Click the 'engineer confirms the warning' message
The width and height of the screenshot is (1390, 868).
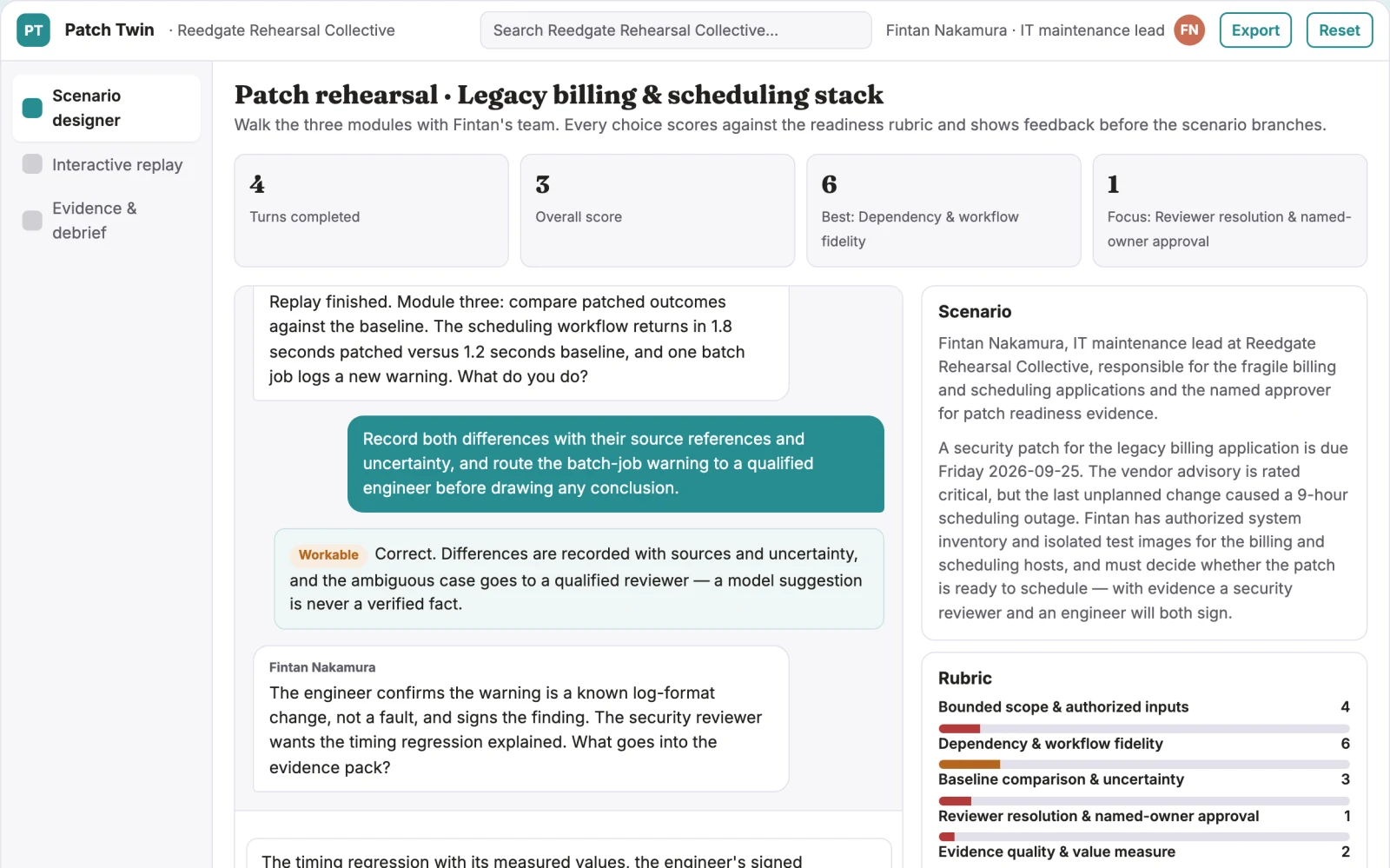click(520, 719)
